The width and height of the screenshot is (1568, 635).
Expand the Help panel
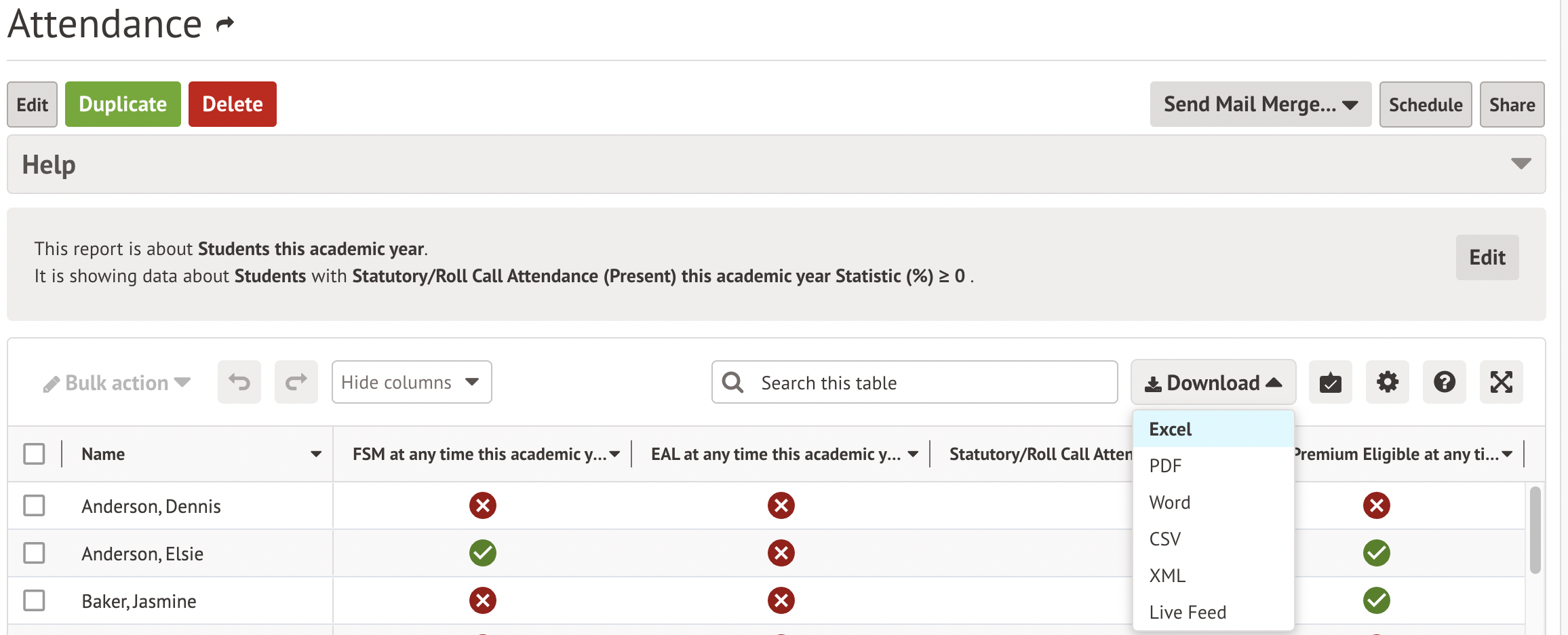click(x=1521, y=164)
